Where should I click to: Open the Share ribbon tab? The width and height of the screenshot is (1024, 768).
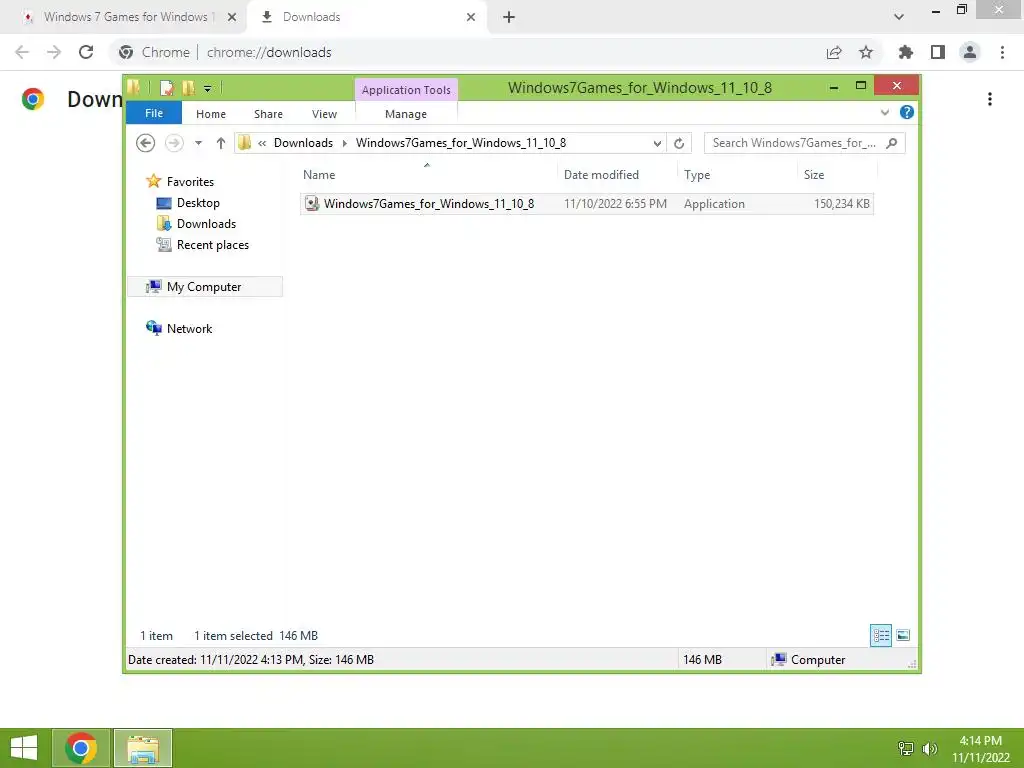coord(268,114)
